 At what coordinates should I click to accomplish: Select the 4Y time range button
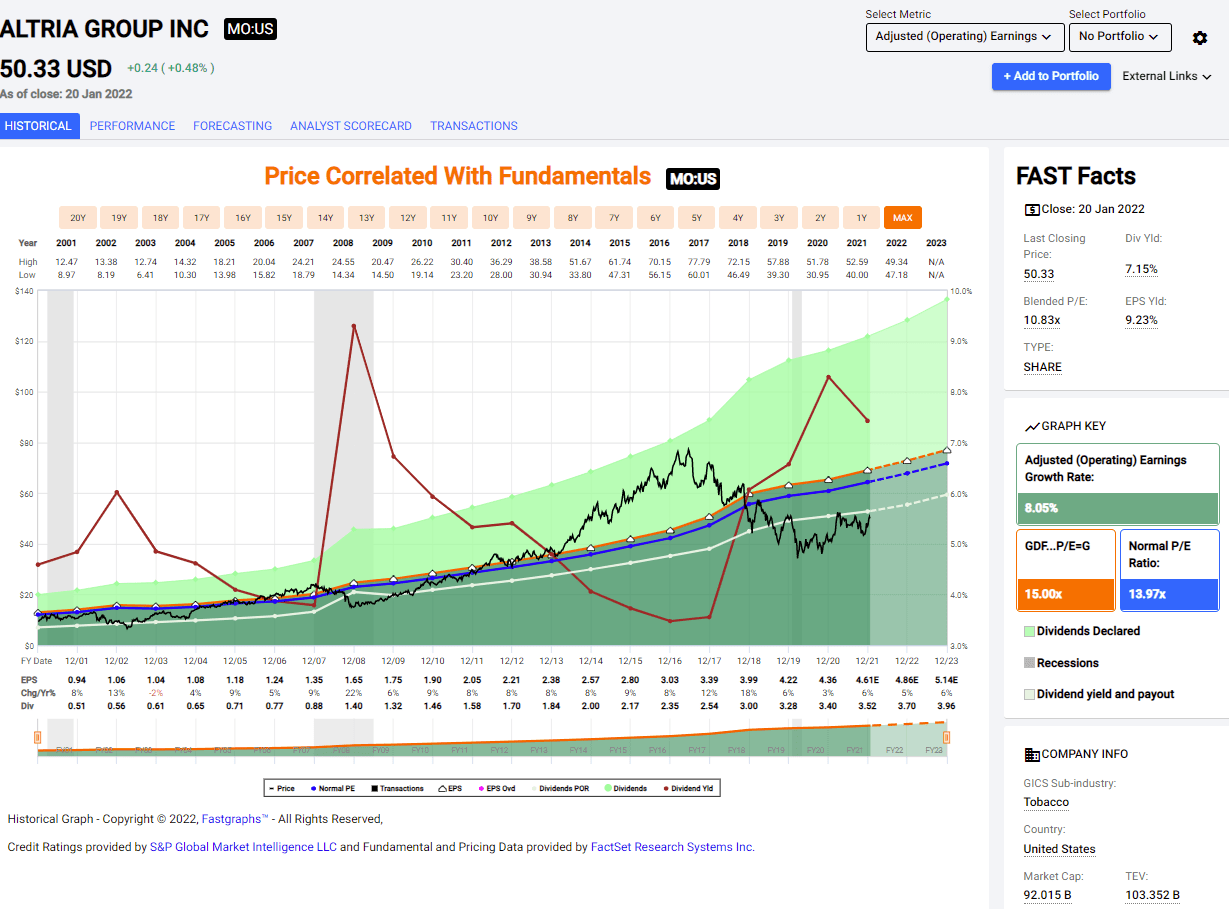[738, 218]
